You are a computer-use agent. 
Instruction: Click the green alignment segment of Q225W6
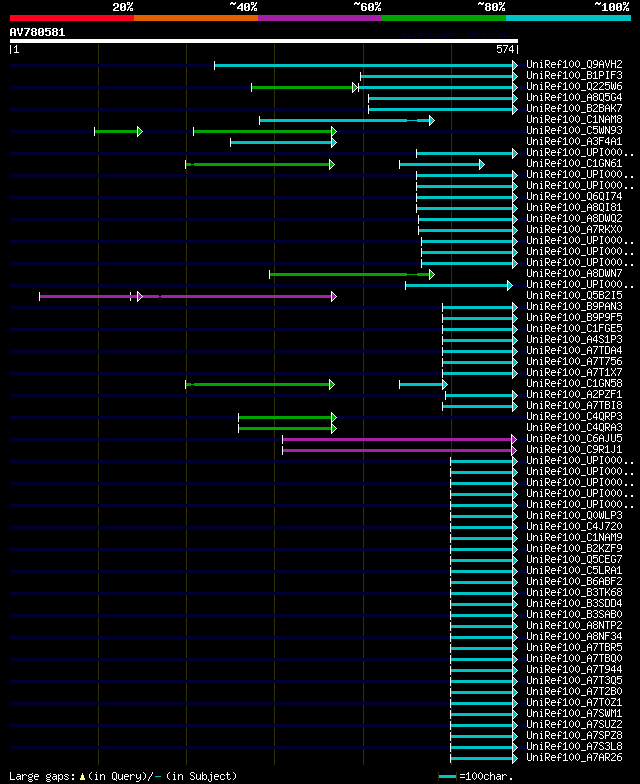302,88
